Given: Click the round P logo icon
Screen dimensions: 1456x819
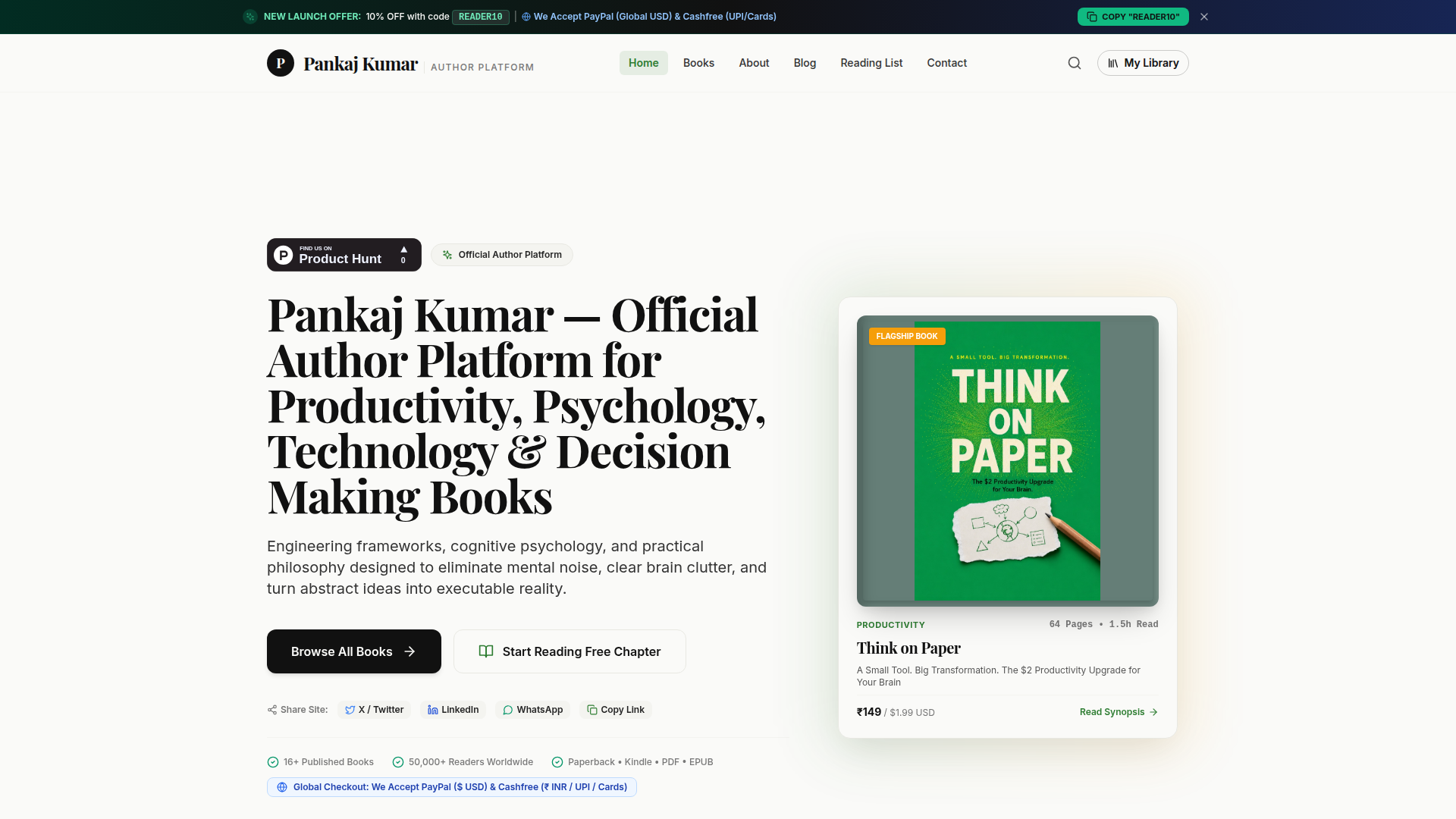Looking at the screenshot, I should [x=281, y=63].
